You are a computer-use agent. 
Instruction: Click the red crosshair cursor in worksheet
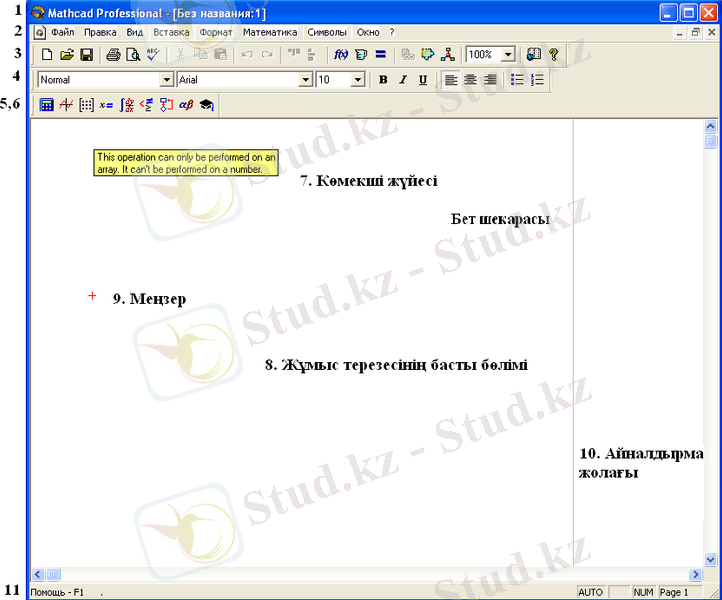[92, 296]
